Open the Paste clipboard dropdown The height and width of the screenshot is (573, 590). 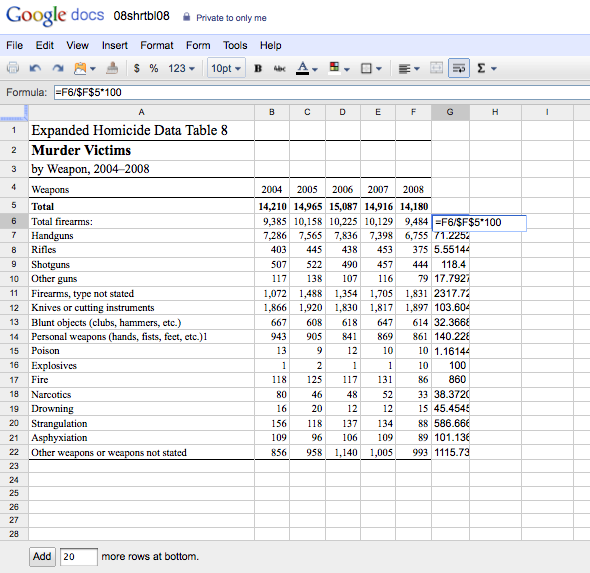(x=85, y=68)
